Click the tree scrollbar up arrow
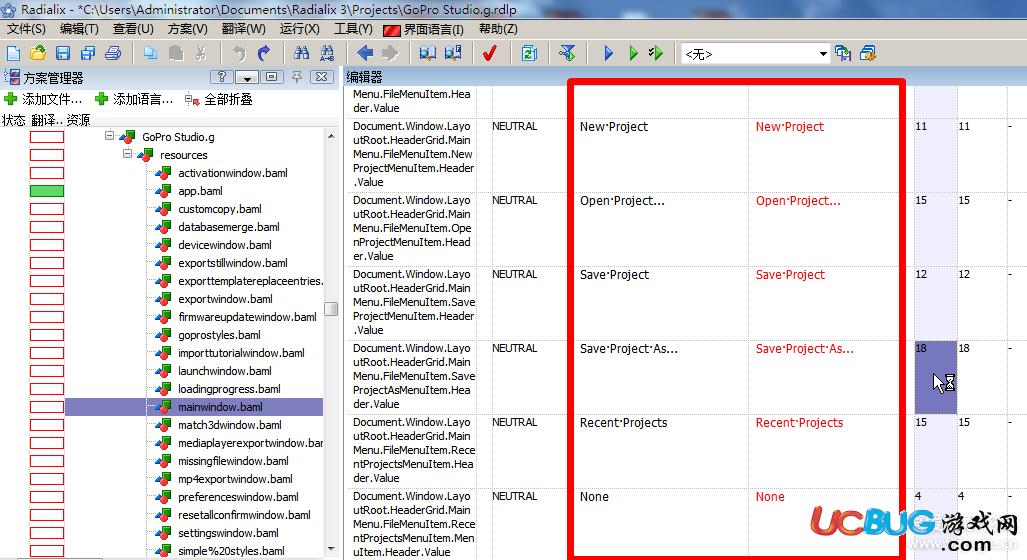 (x=331, y=136)
